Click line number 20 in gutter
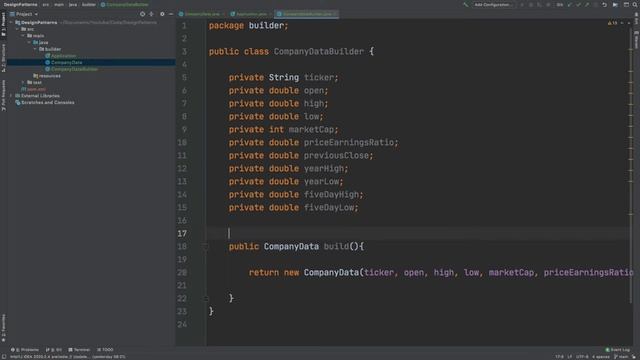The height and width of the screenshot is (360, 640). coord(182,272)
